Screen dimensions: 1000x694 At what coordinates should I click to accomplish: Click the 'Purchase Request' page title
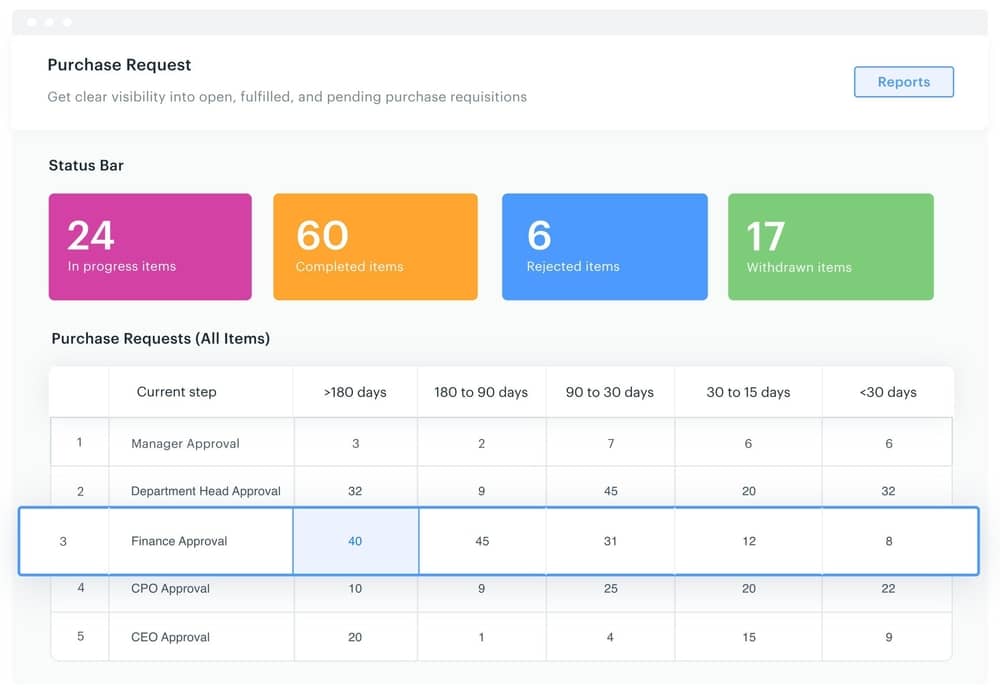(119, 65)
